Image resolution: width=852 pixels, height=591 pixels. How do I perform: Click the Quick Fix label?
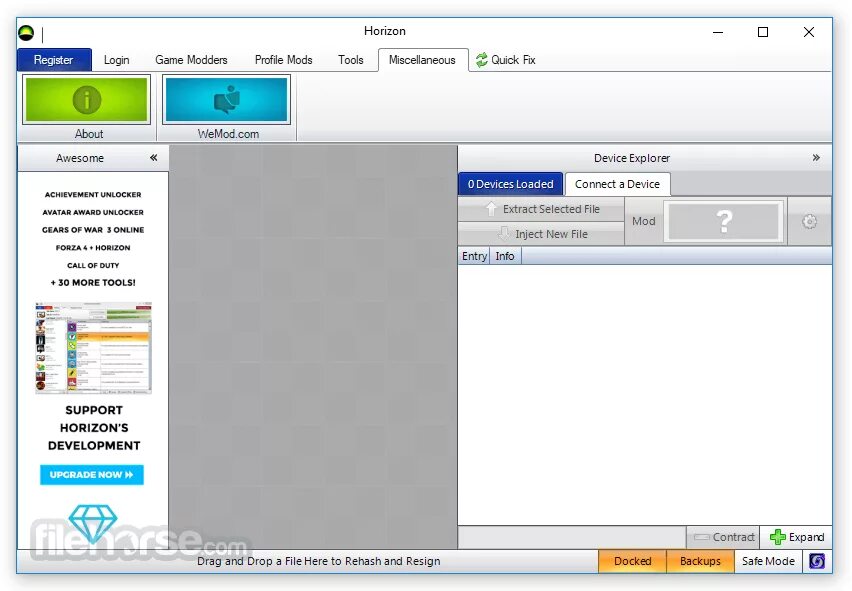tap(513, 60)
